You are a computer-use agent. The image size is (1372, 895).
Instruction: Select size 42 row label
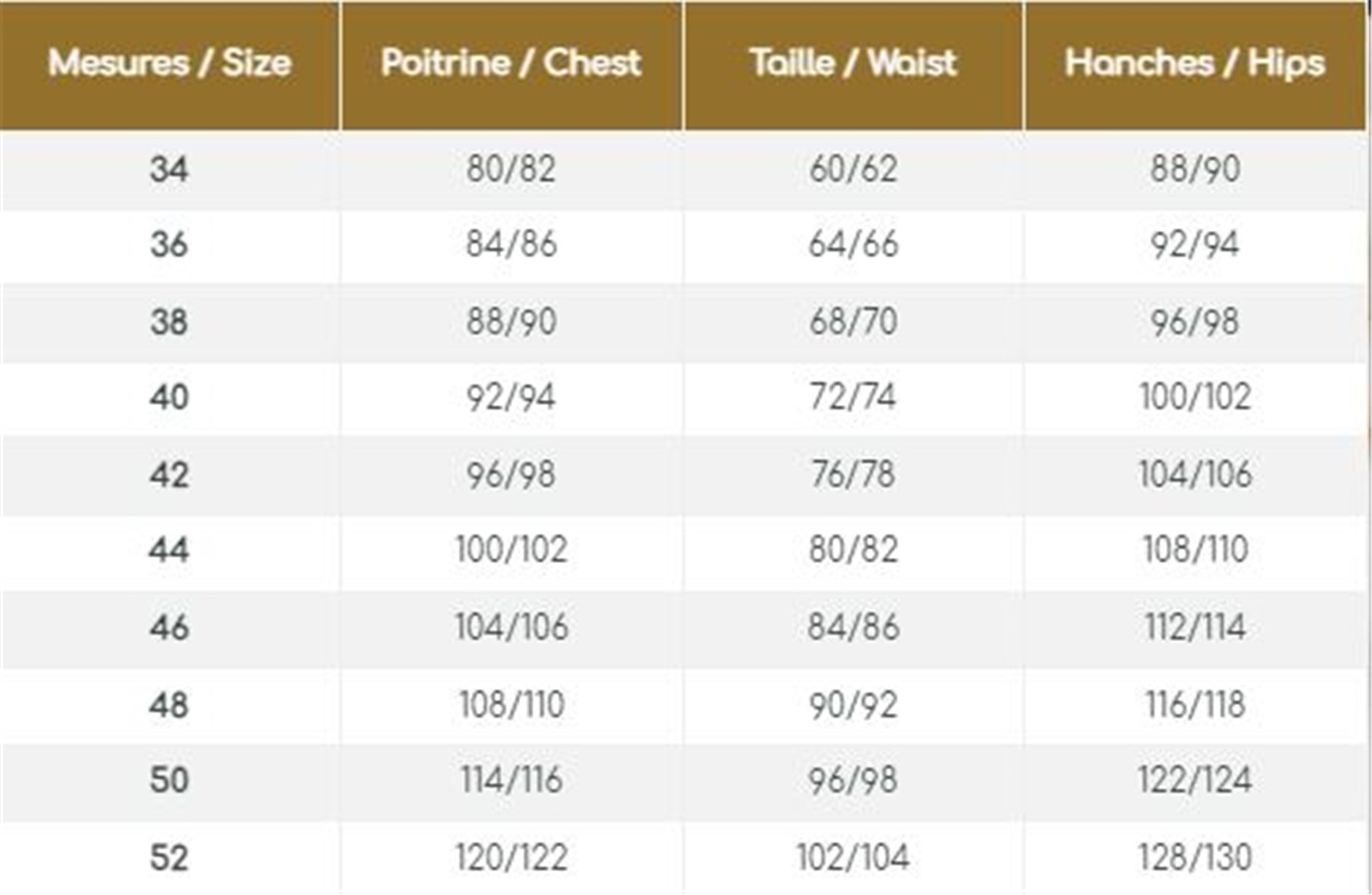pyautogui.click(x=169, y=474)
